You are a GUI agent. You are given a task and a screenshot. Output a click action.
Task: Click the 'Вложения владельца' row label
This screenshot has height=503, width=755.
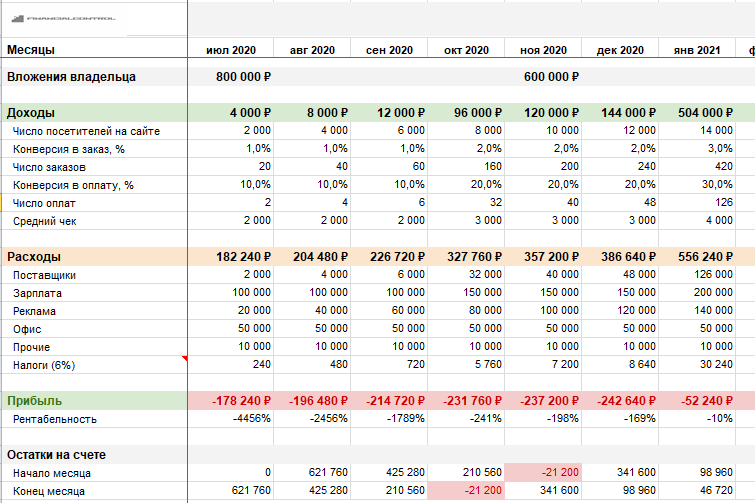tap(71, 77)
